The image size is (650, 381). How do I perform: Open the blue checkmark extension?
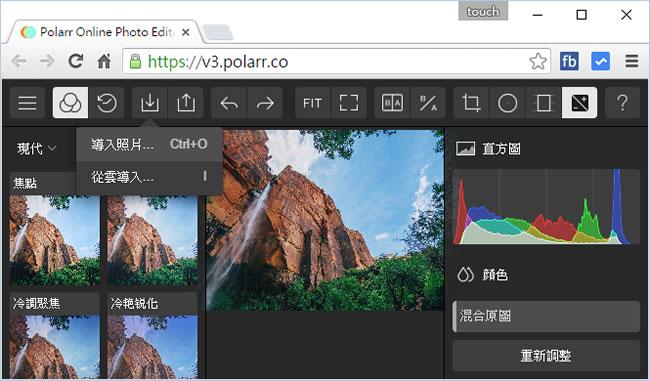pyautogui.click(x=601, y=61)
